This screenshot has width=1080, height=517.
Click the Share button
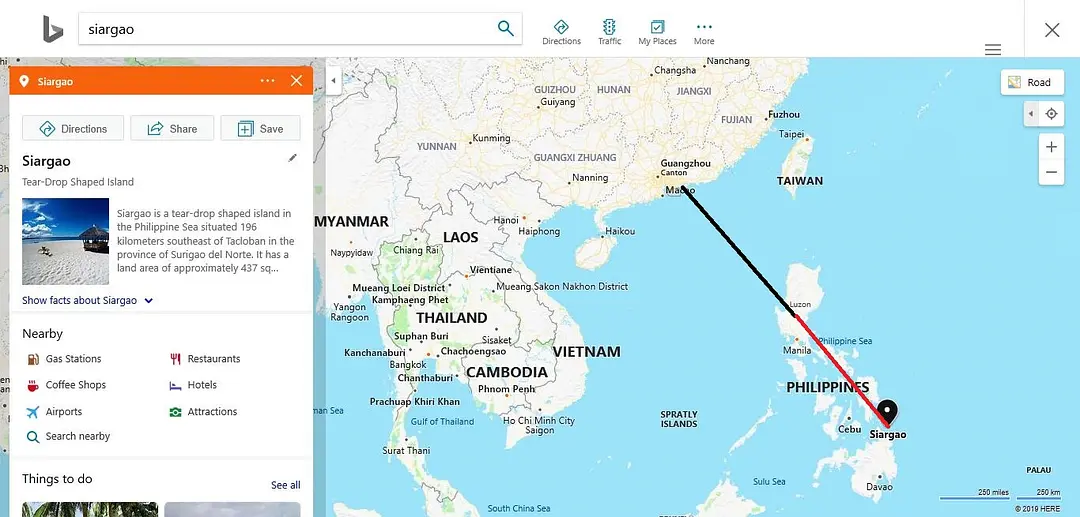tap(172, 128)
